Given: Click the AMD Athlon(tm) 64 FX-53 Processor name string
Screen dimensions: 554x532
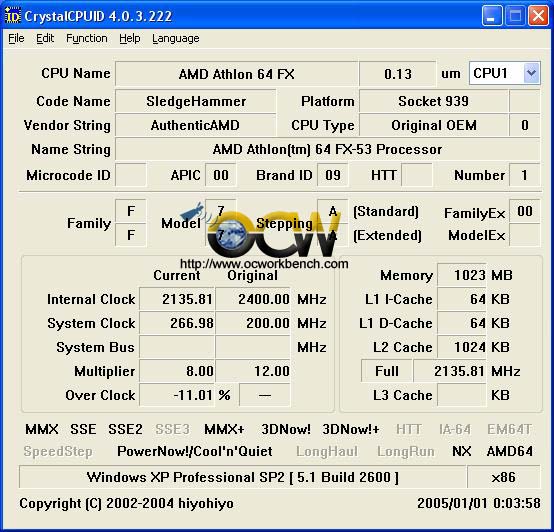Looking at the screenshot, I should 328,149.
